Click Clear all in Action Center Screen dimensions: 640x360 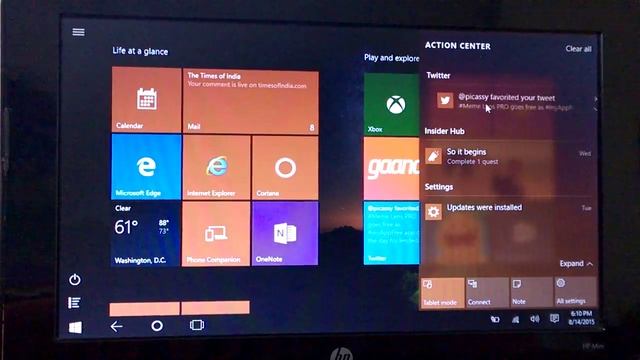578,49
